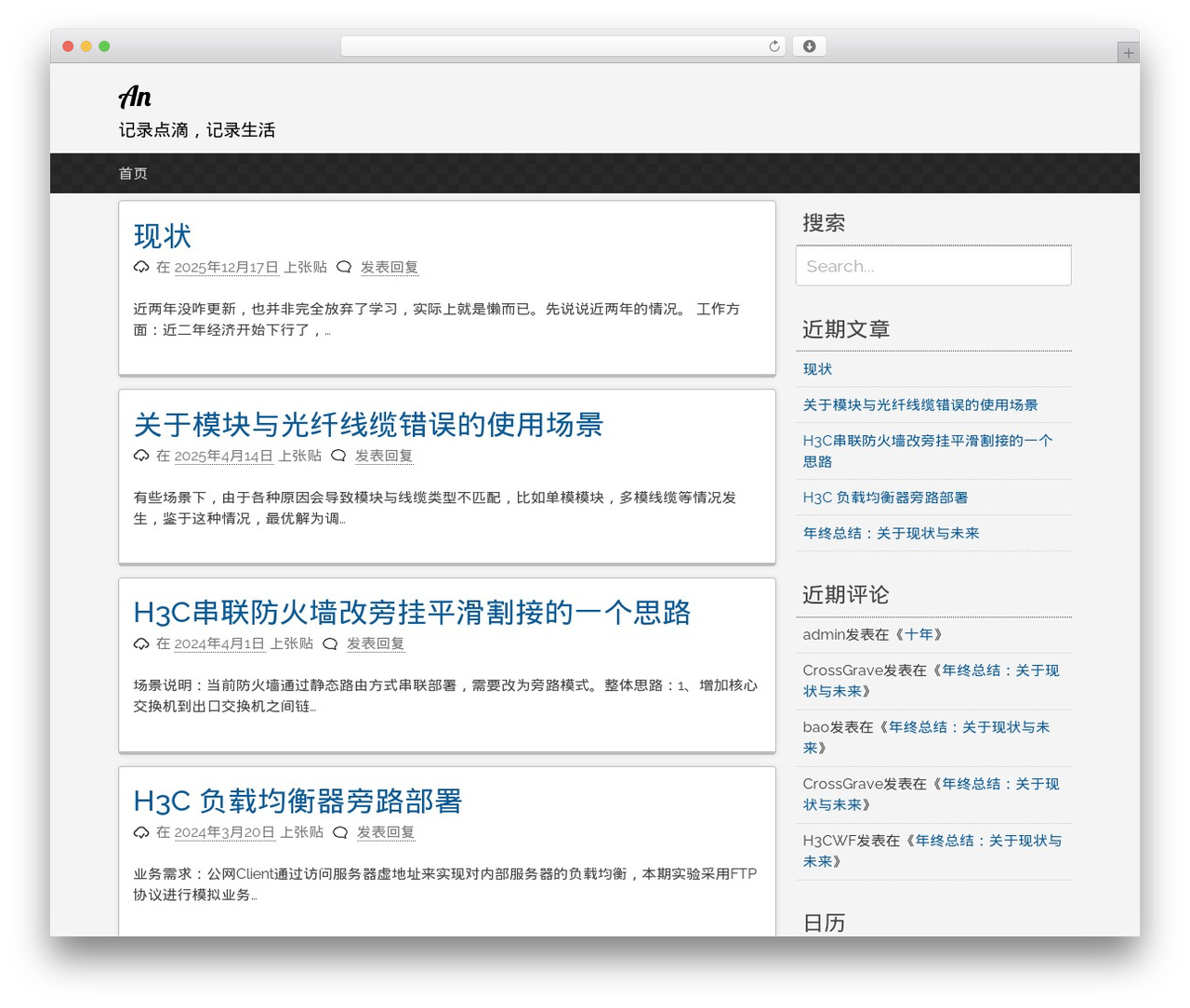This screenshot has width=1190, height=1008.
Task: Open the sidebar link H3C串联防火墙改旁挂平滑割接的一个思路
Action: (x=928, y=451)
